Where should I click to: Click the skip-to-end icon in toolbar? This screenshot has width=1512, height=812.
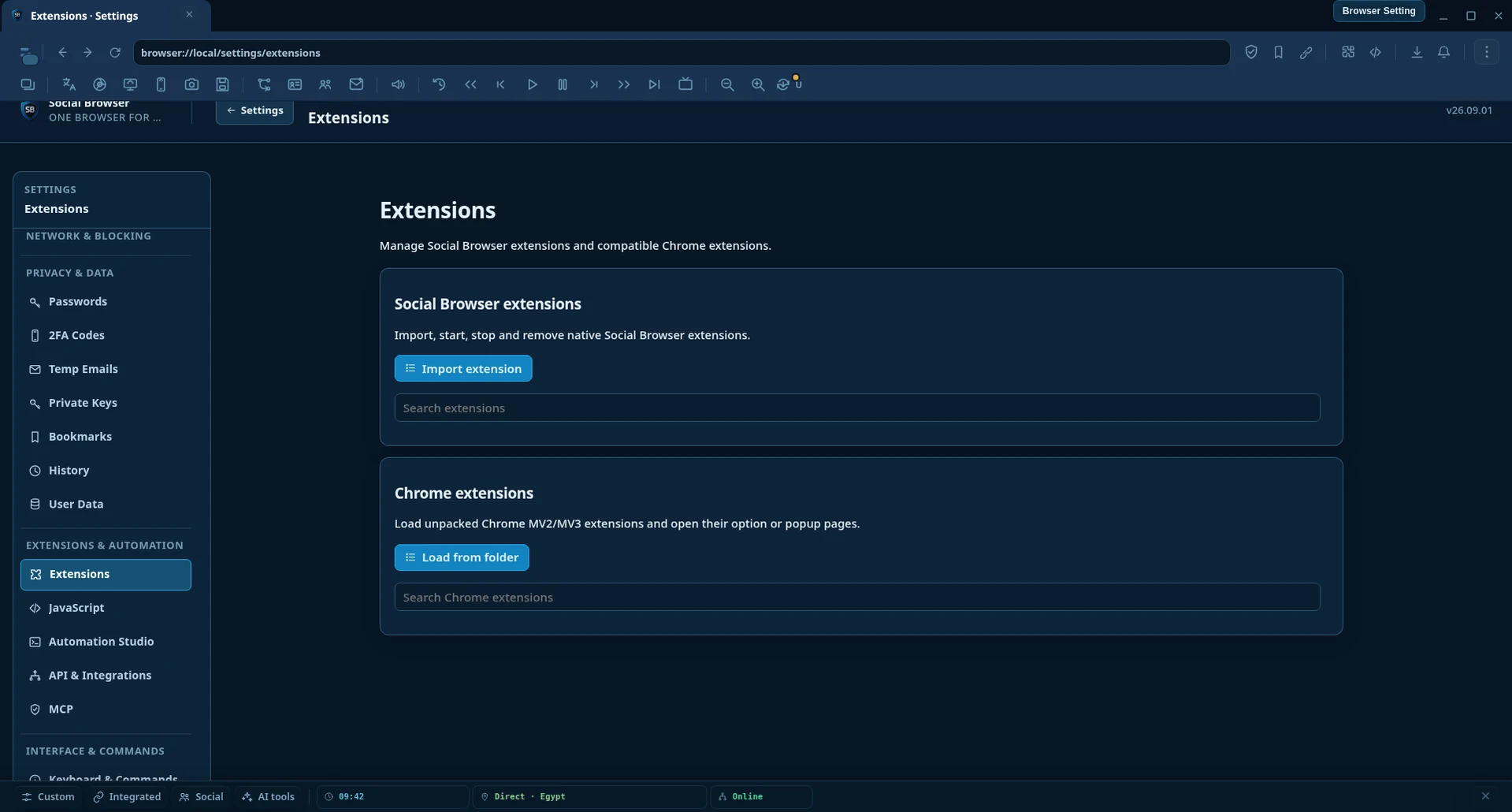coord(654,84)
